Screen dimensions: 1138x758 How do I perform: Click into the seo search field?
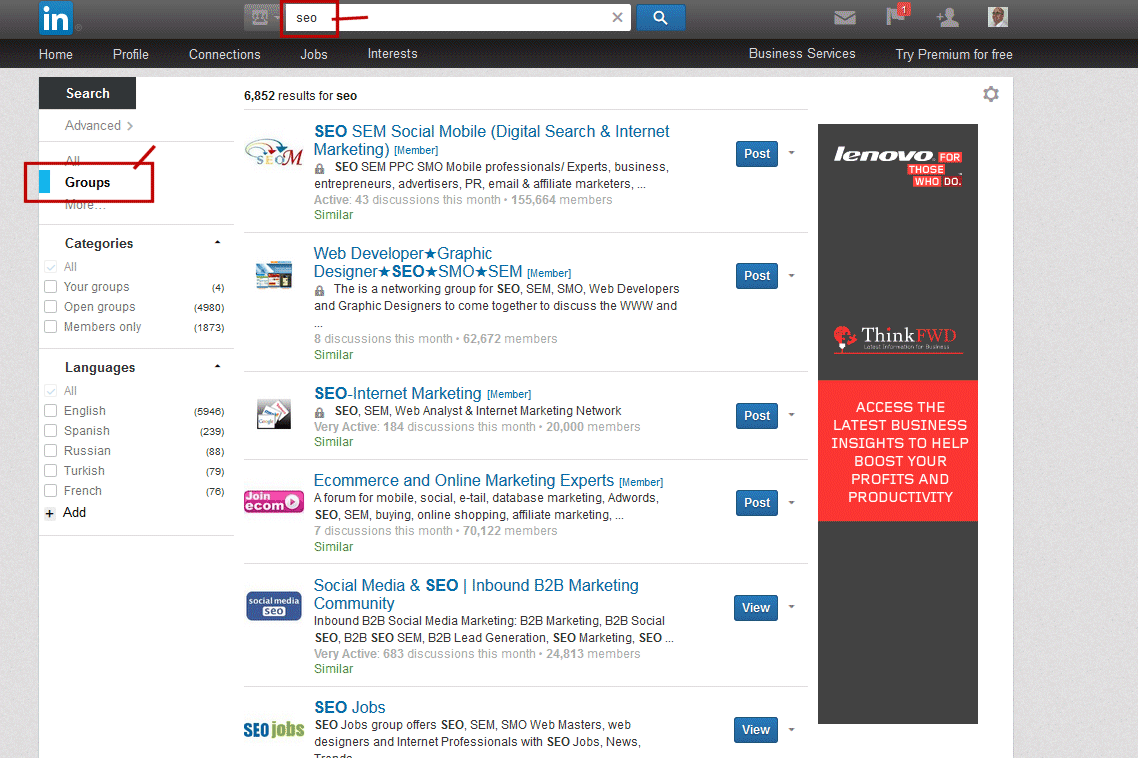click(x=457, y=17)
